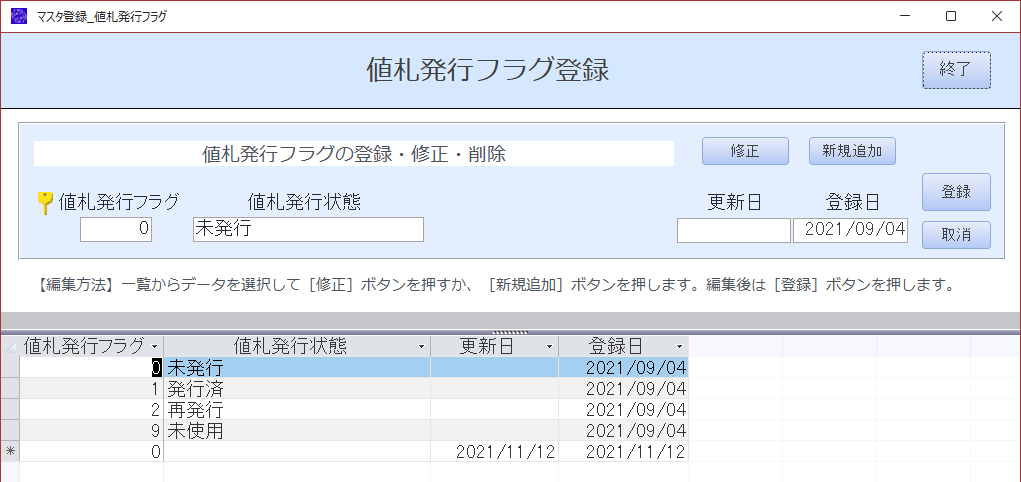Click the new-record asterisk row selector
The image size is (1021, 482).
[x=10, y=451]
